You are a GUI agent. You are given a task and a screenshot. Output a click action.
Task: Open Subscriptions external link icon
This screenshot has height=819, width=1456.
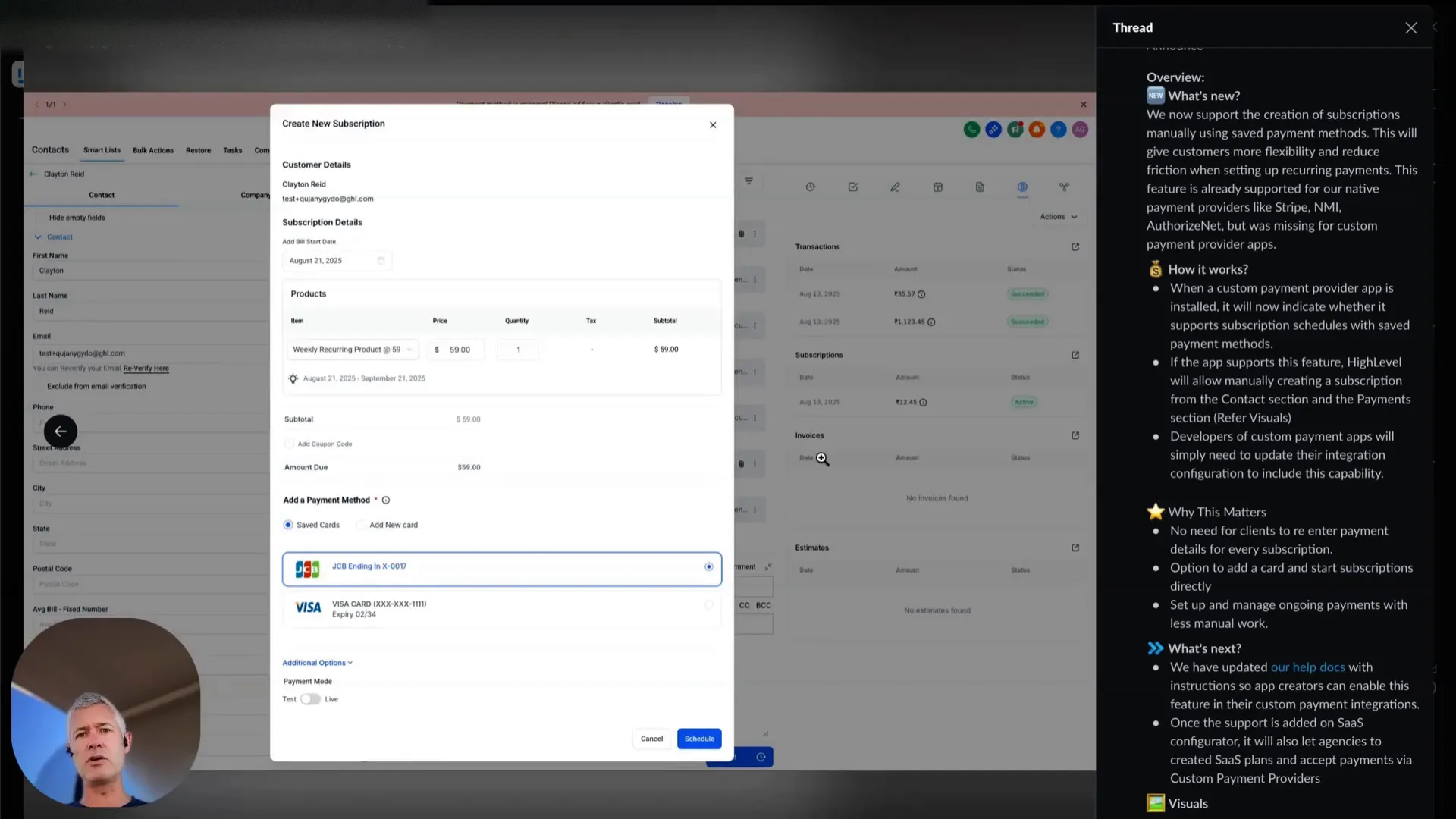1075,355
